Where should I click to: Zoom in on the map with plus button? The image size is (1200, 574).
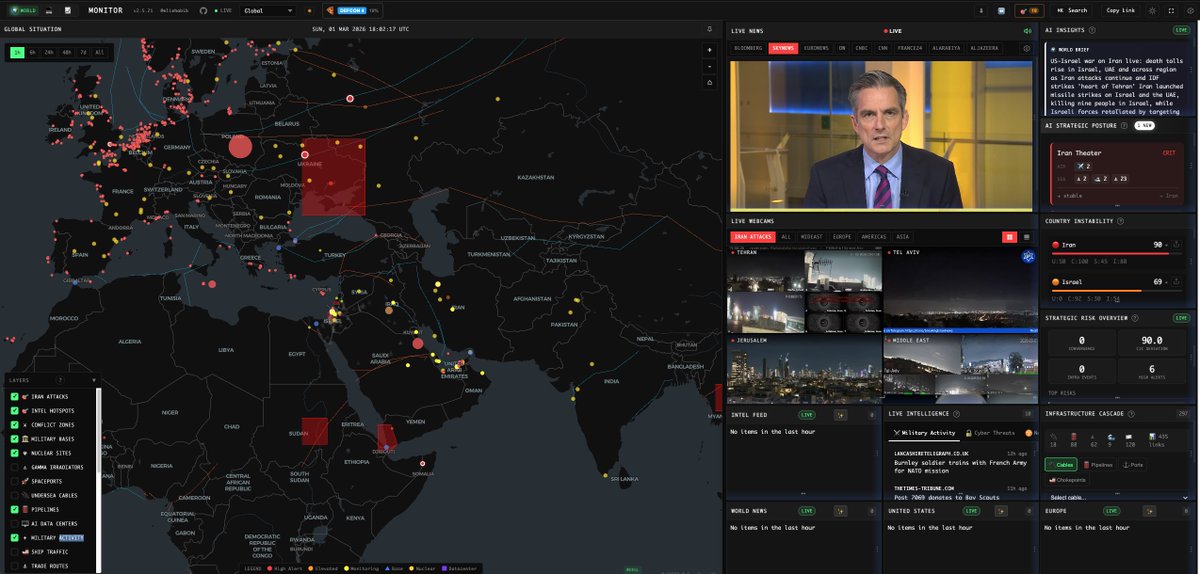click(710, 49)
